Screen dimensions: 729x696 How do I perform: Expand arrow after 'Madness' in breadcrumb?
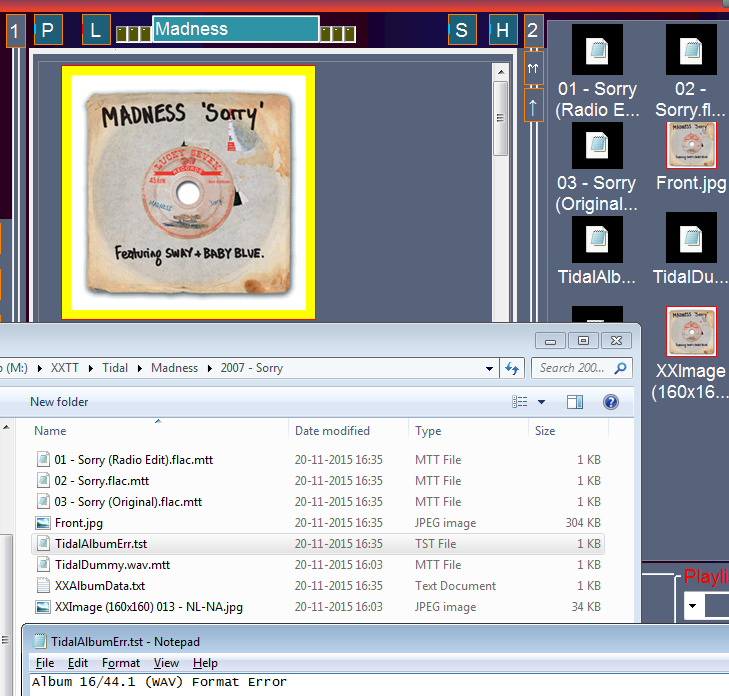point(210,368)
